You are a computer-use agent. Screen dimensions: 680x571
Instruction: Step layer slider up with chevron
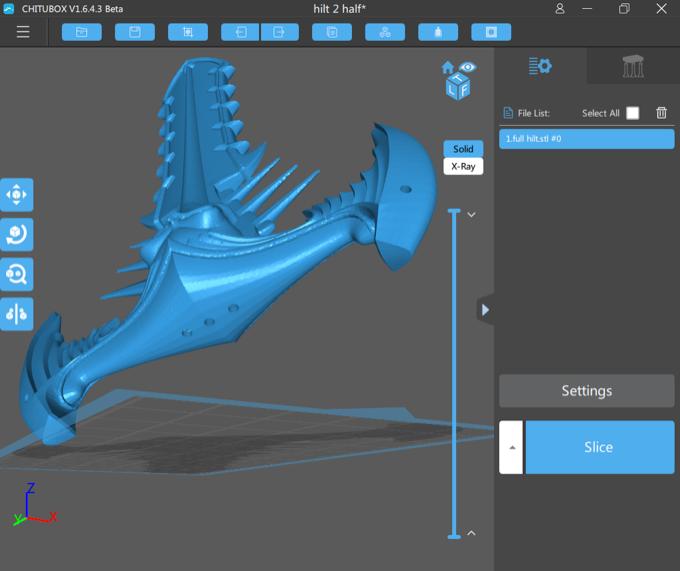coord(471,533)
